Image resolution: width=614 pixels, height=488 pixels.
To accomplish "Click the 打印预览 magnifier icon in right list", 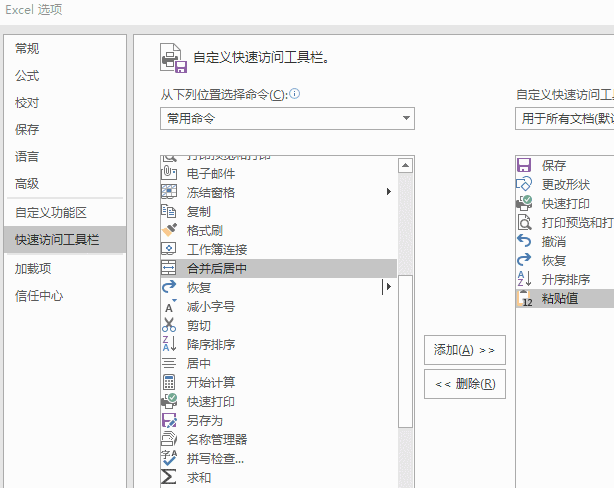I will 524,222.
